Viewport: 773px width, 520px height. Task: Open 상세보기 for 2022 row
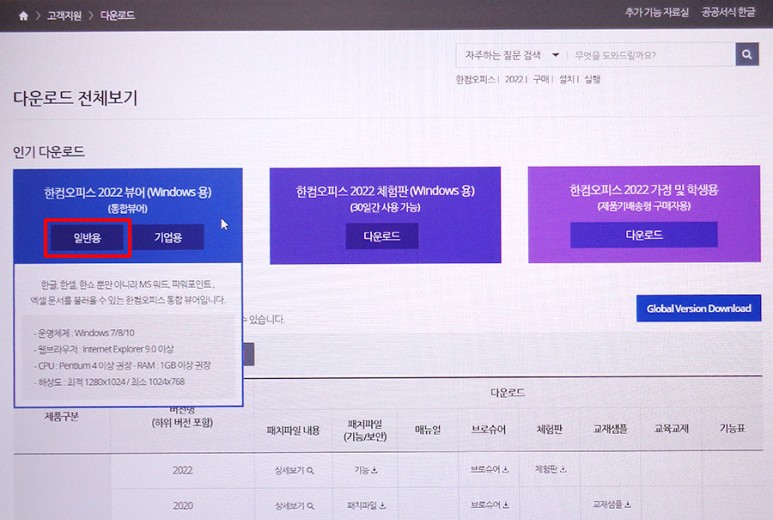click(294, 471)
